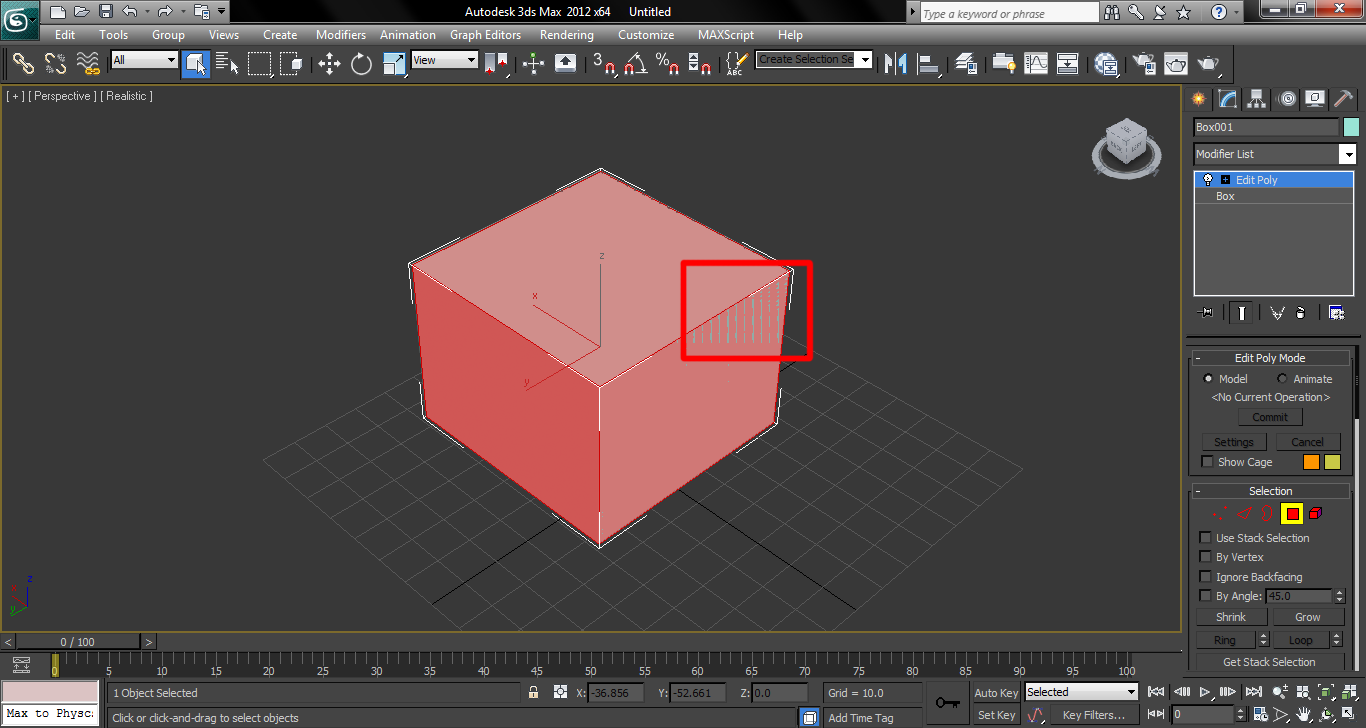This screenshot has height=728, width=1366.
Task: Toggle the 3D Snaps icon
Action: [604, 63]
